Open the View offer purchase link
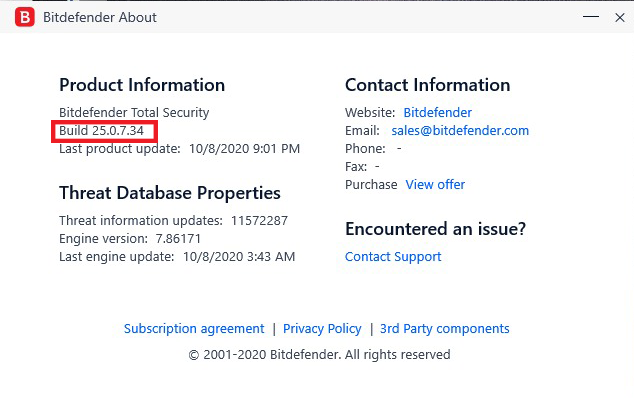 click(x=435, y=185)
